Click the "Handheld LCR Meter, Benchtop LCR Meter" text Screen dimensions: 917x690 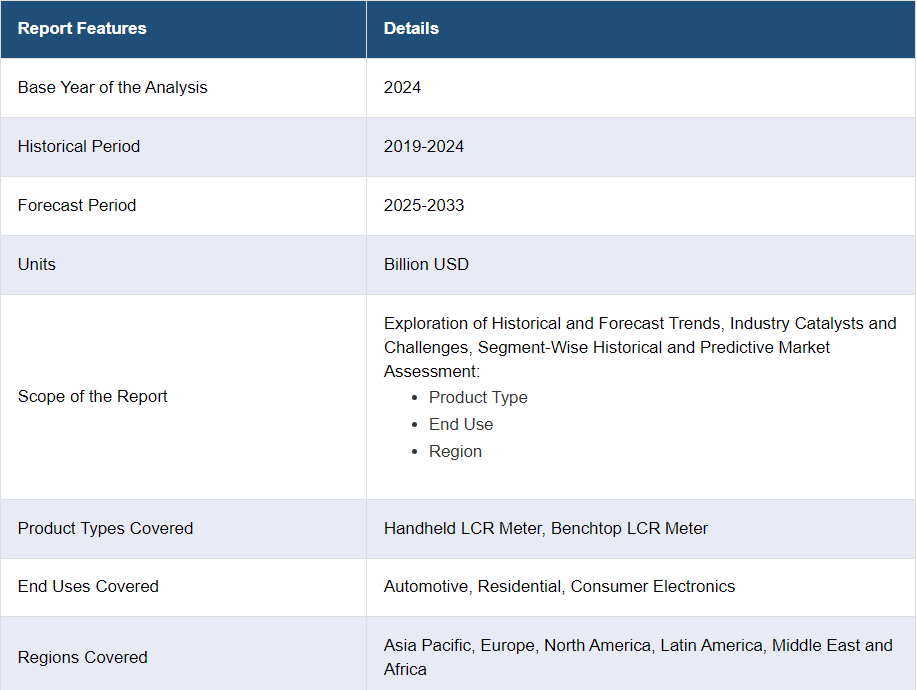(x=546, y=528)
